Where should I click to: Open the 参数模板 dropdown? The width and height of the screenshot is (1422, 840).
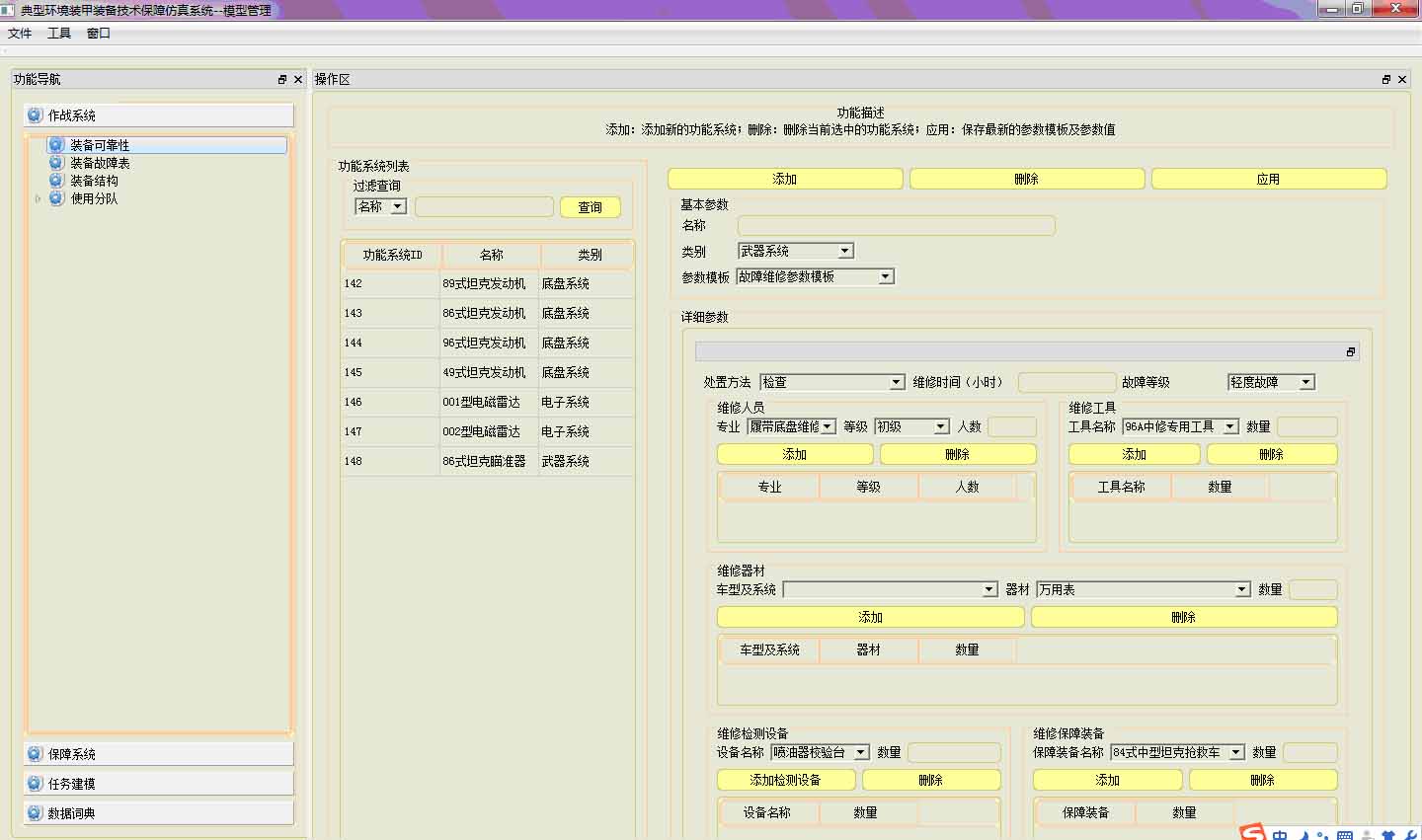886,276
